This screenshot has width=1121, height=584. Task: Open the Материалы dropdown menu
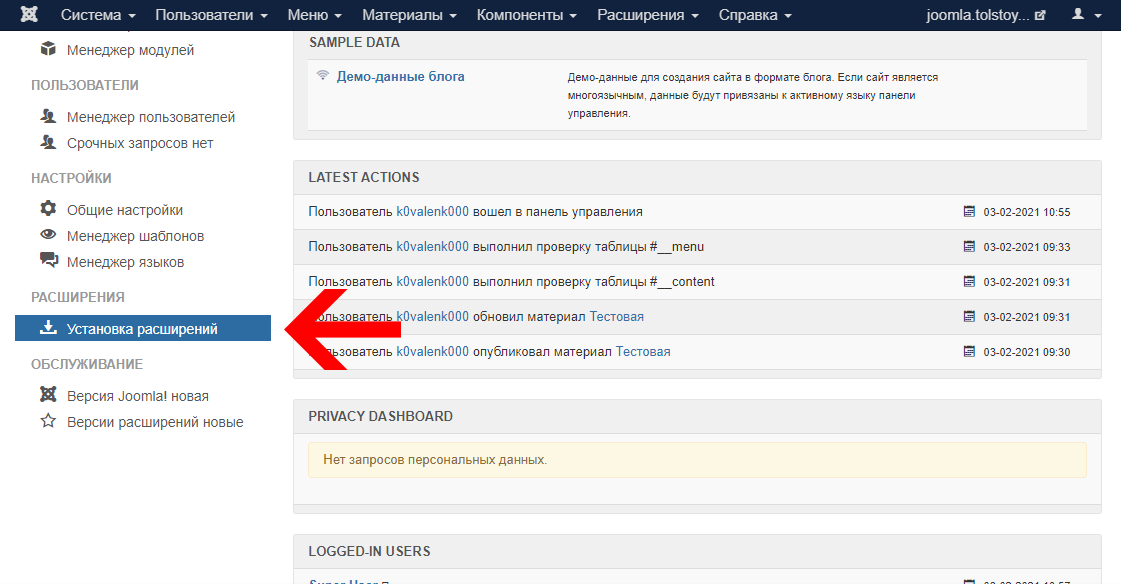click(410, 15)
